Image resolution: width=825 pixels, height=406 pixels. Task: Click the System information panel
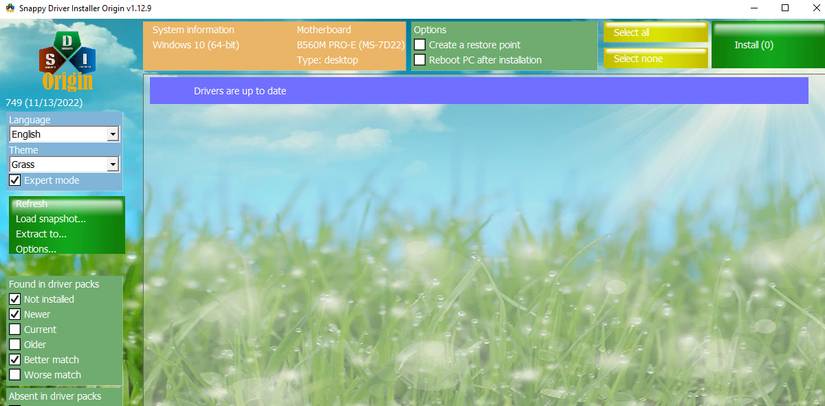pos(275,46)
